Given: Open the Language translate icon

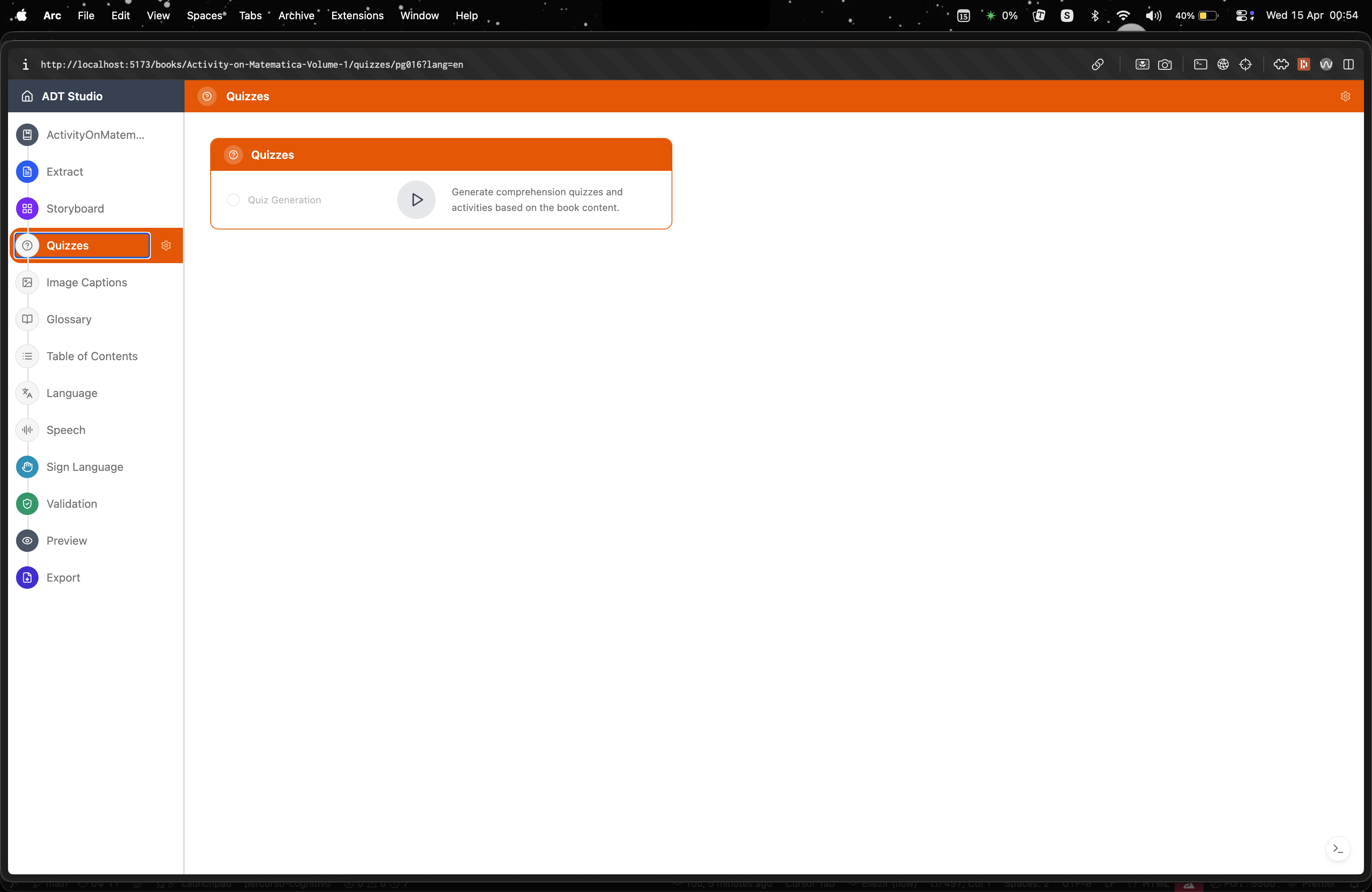Looking at the screenshot, I should [x=27, y=393].
